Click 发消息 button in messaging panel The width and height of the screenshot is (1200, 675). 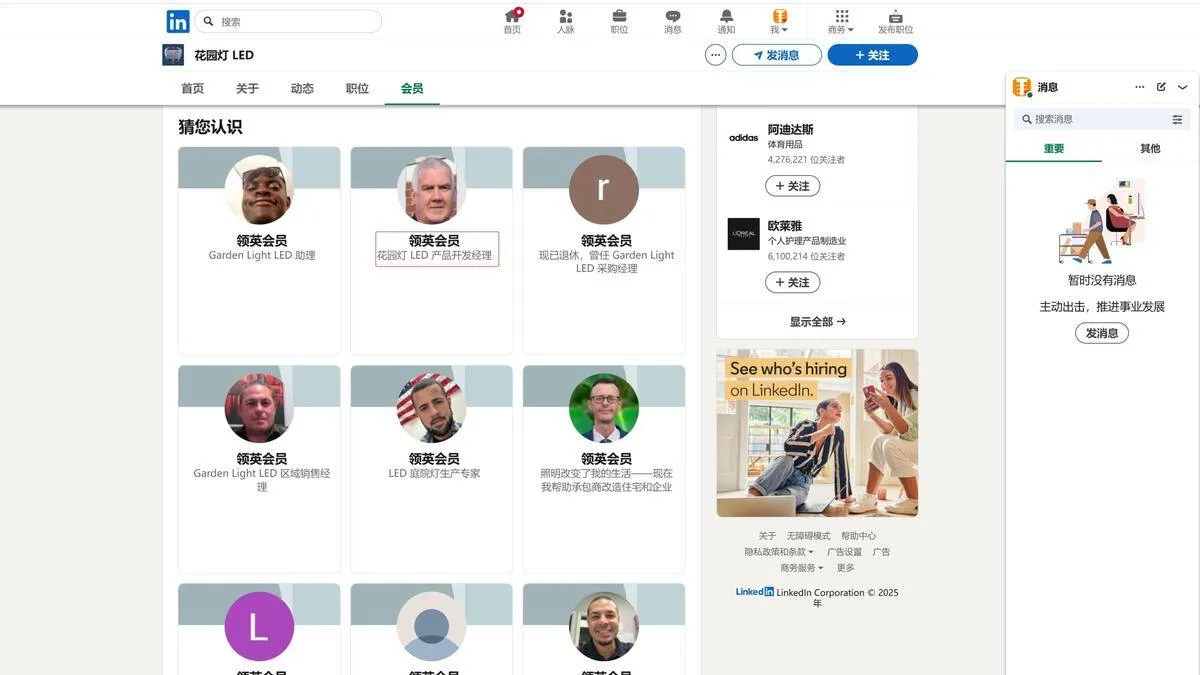(x=1102, y=333)
